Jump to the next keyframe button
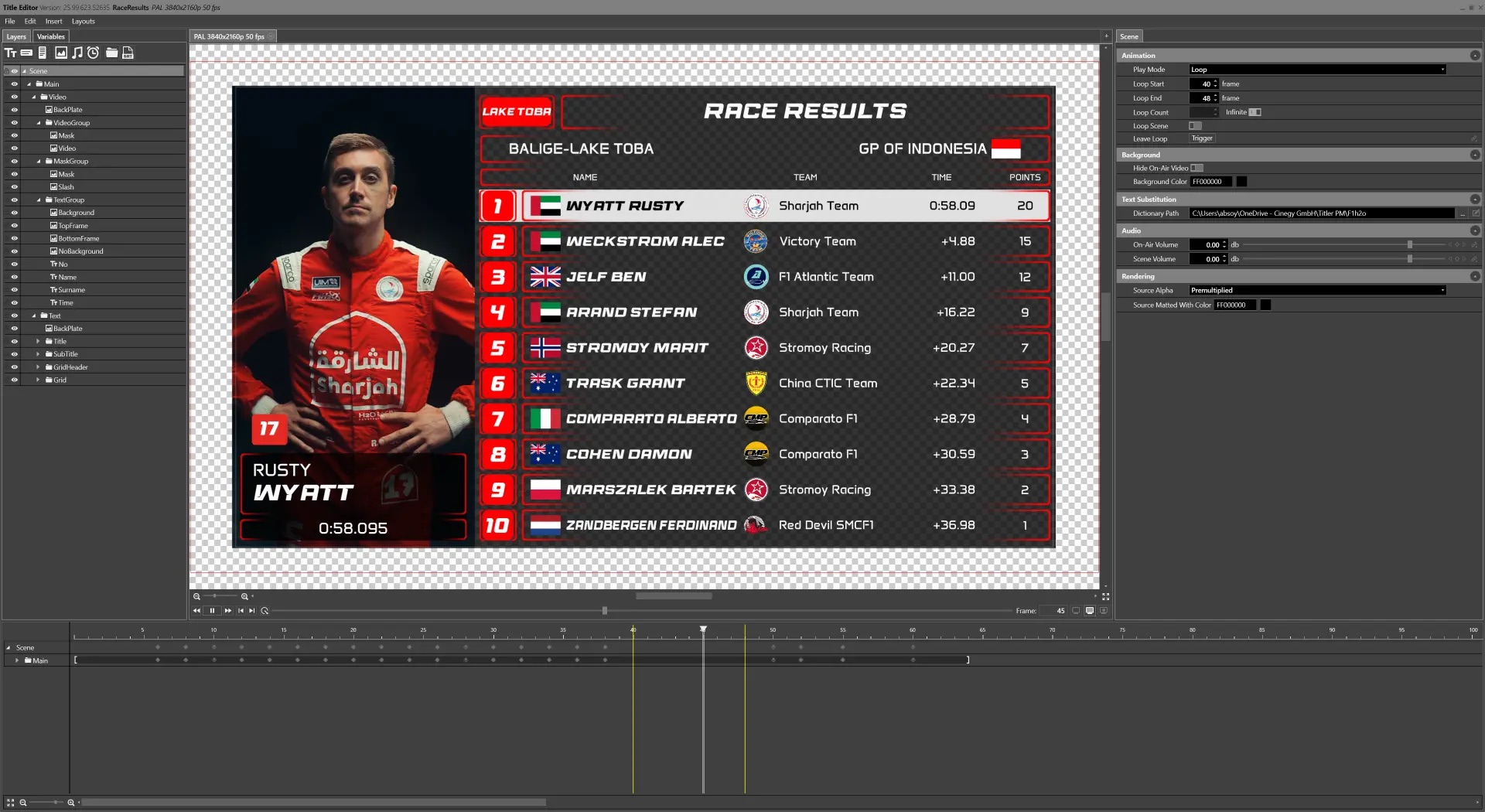The height and width of the screenshot is (812, 1485). click(252, 611)
